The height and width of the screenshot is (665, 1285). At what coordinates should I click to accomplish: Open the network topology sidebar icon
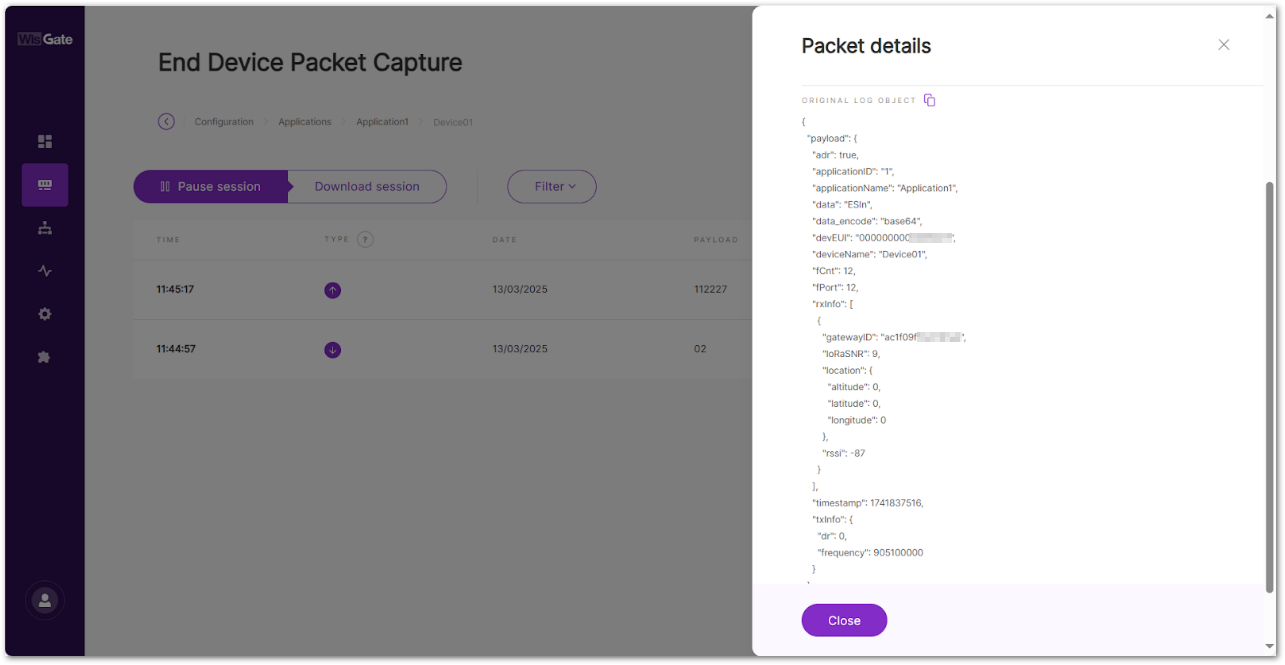click(44, 227)
